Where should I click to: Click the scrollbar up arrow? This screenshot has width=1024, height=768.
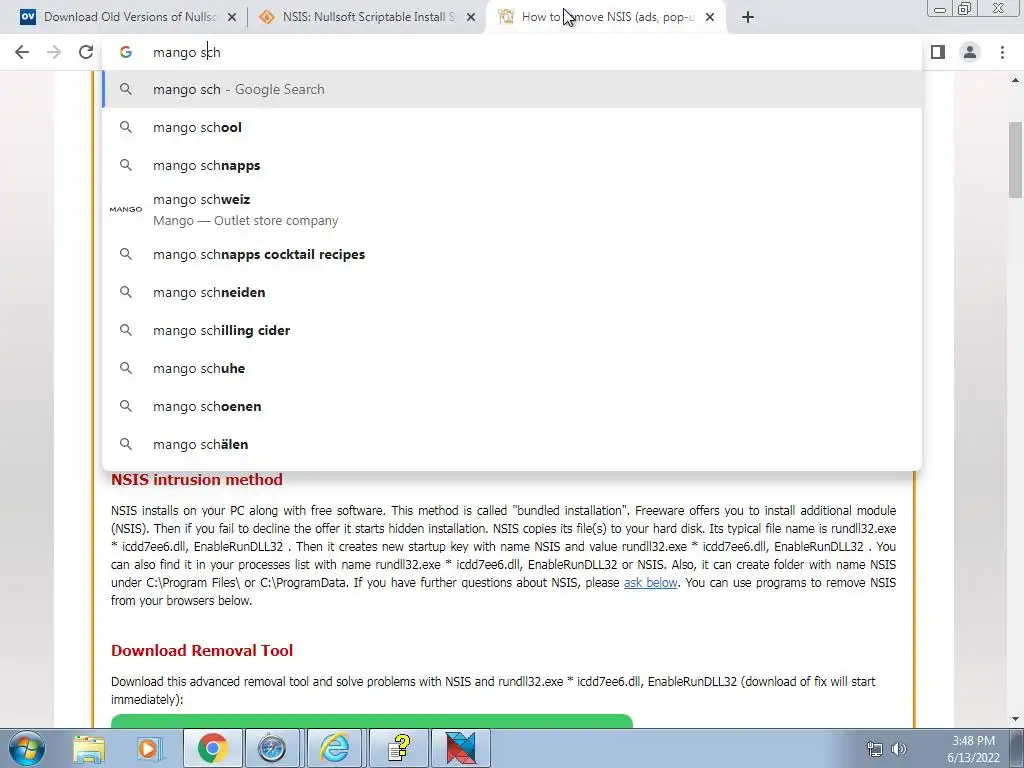1015,80
